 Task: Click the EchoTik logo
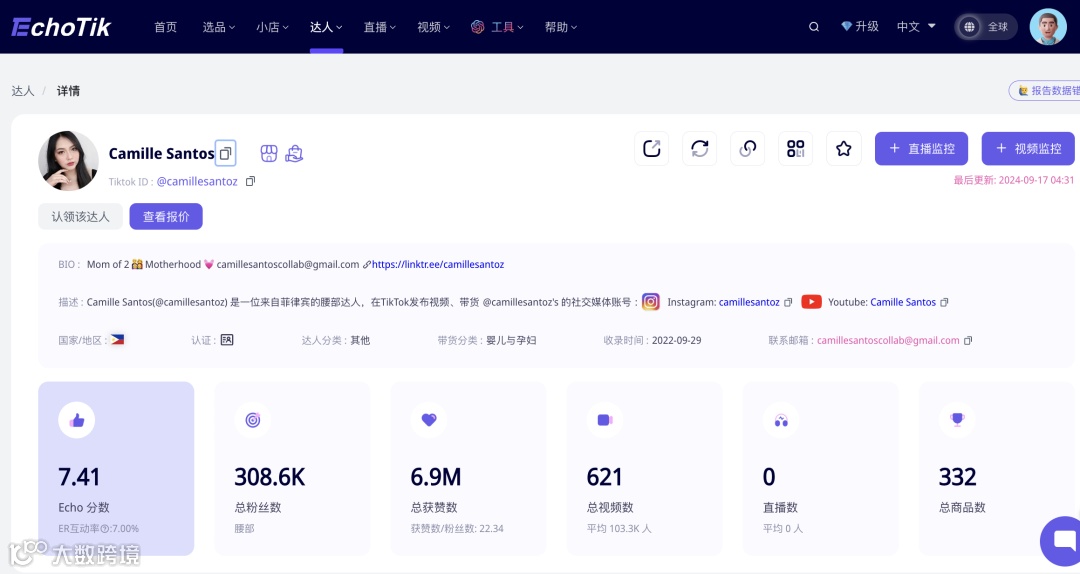[61, 27]
